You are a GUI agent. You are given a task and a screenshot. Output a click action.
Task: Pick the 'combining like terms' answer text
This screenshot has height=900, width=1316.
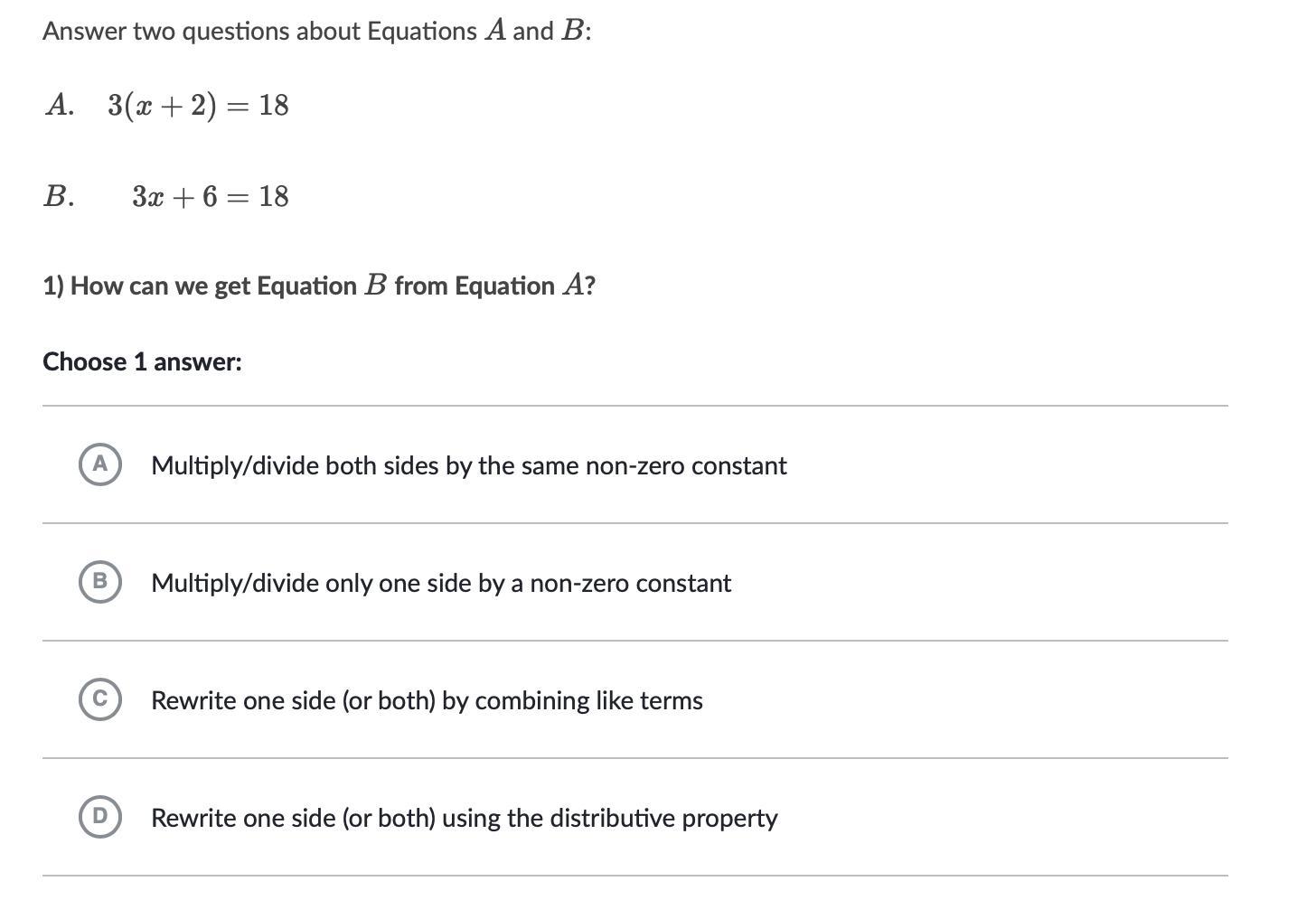[427, 700]
